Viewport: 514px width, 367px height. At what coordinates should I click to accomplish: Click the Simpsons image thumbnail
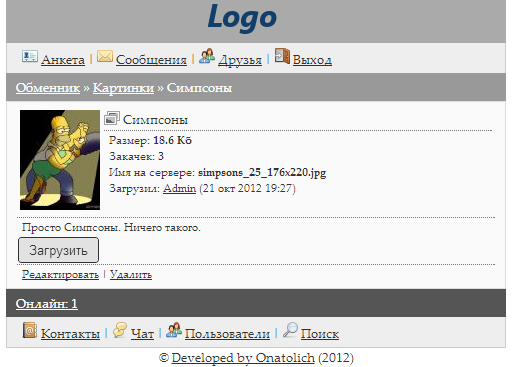(x=60, y=160)
